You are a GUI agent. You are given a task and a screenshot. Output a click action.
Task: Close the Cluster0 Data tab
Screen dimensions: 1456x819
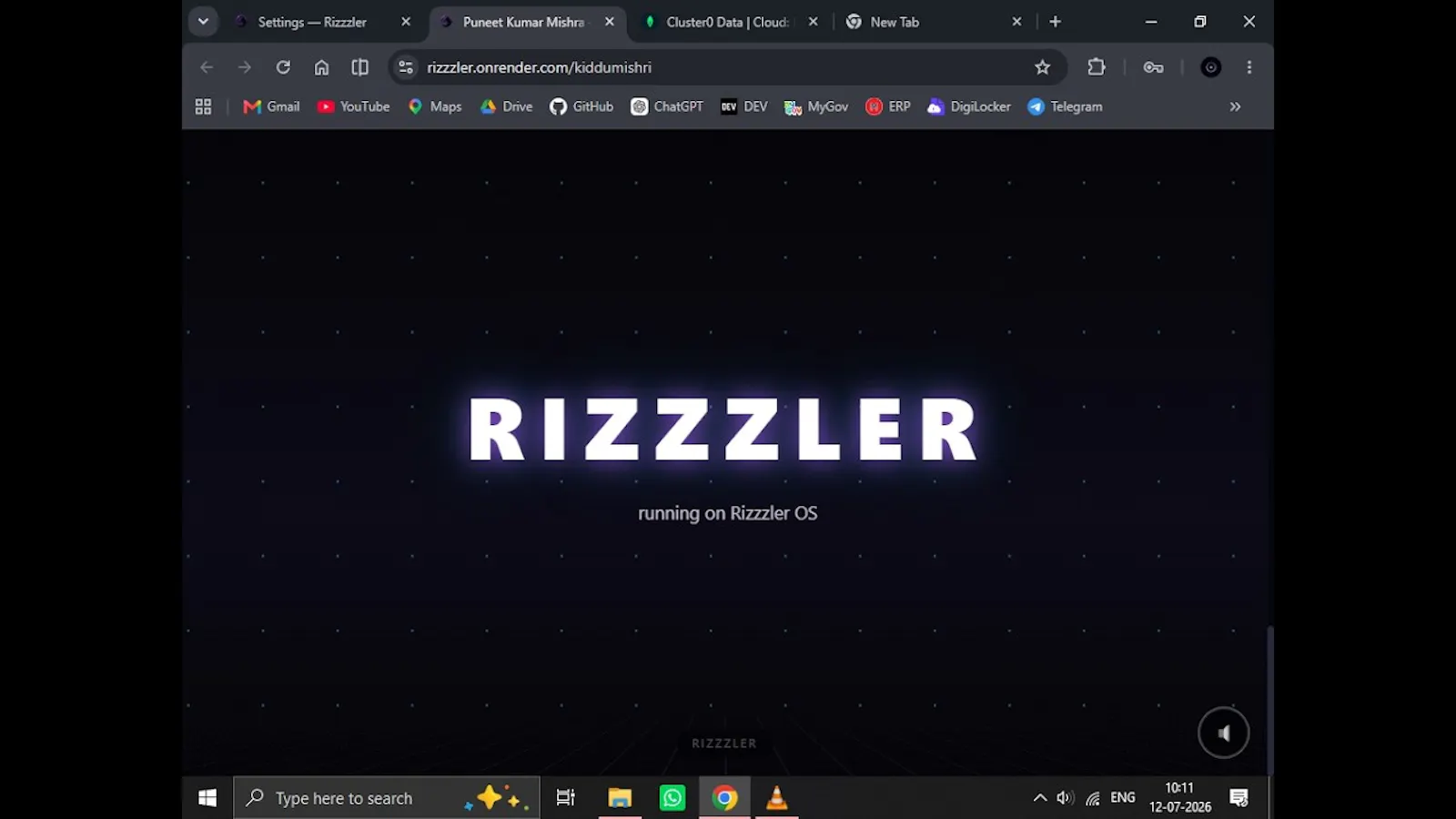point(814,22)
